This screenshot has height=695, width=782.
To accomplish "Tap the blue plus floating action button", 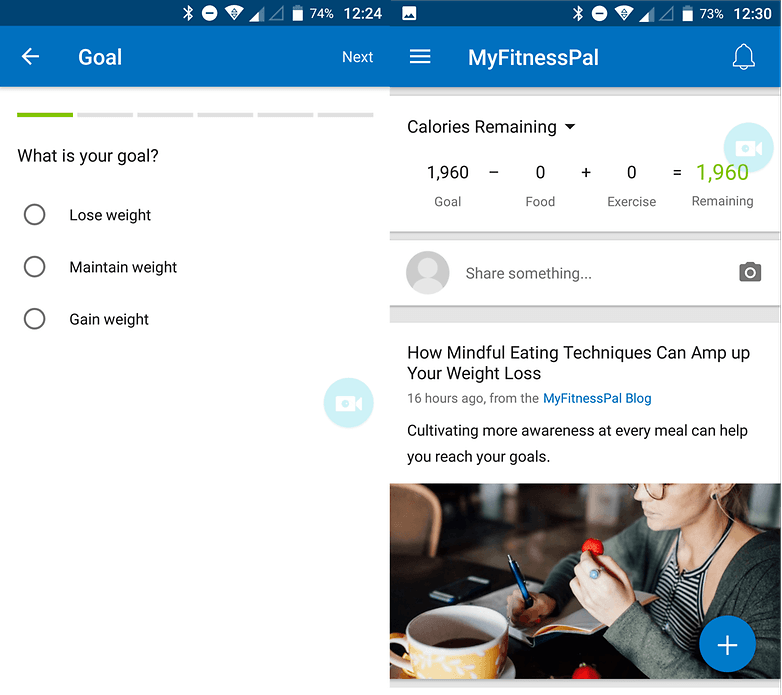I will click(x=727, y=645).
